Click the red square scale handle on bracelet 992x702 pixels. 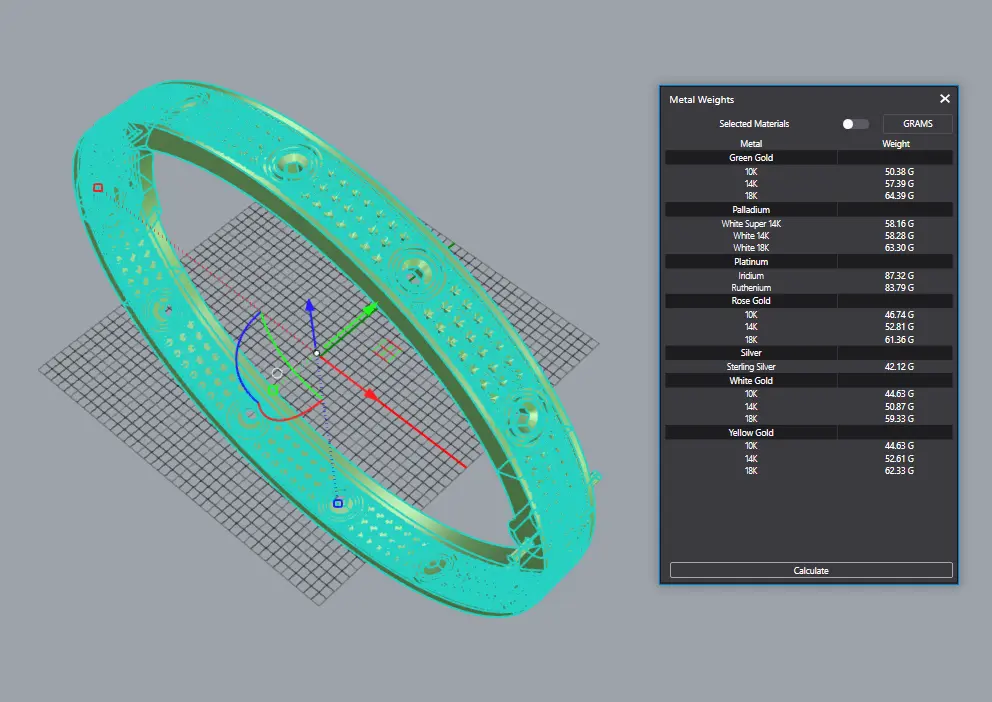98,187
